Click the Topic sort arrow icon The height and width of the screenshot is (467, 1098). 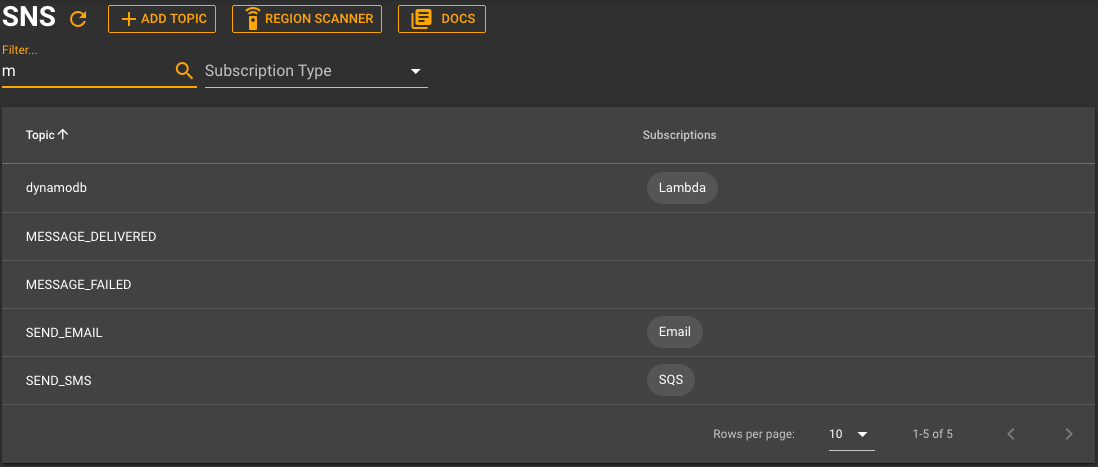coord(63,134)
